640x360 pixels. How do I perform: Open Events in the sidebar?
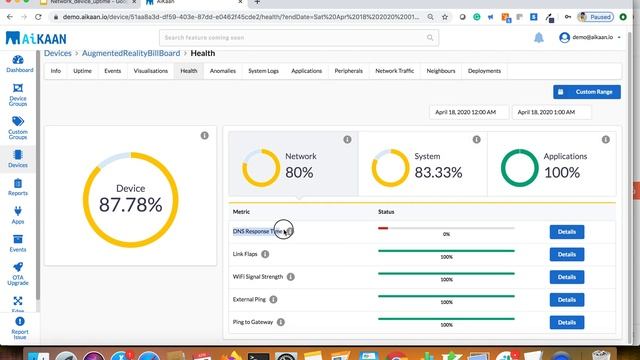click(x=18, y=243)
